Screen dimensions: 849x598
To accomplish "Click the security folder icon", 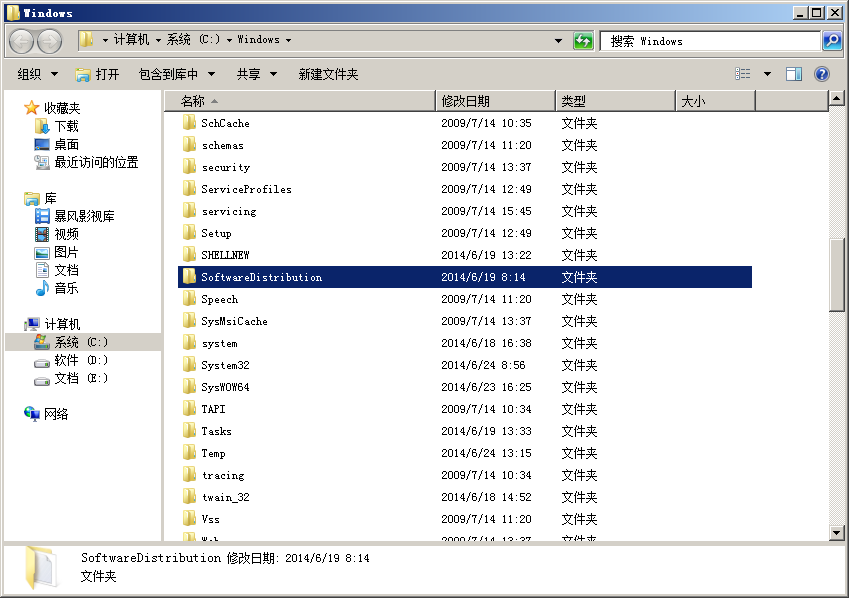I will [x=189, y=167].
